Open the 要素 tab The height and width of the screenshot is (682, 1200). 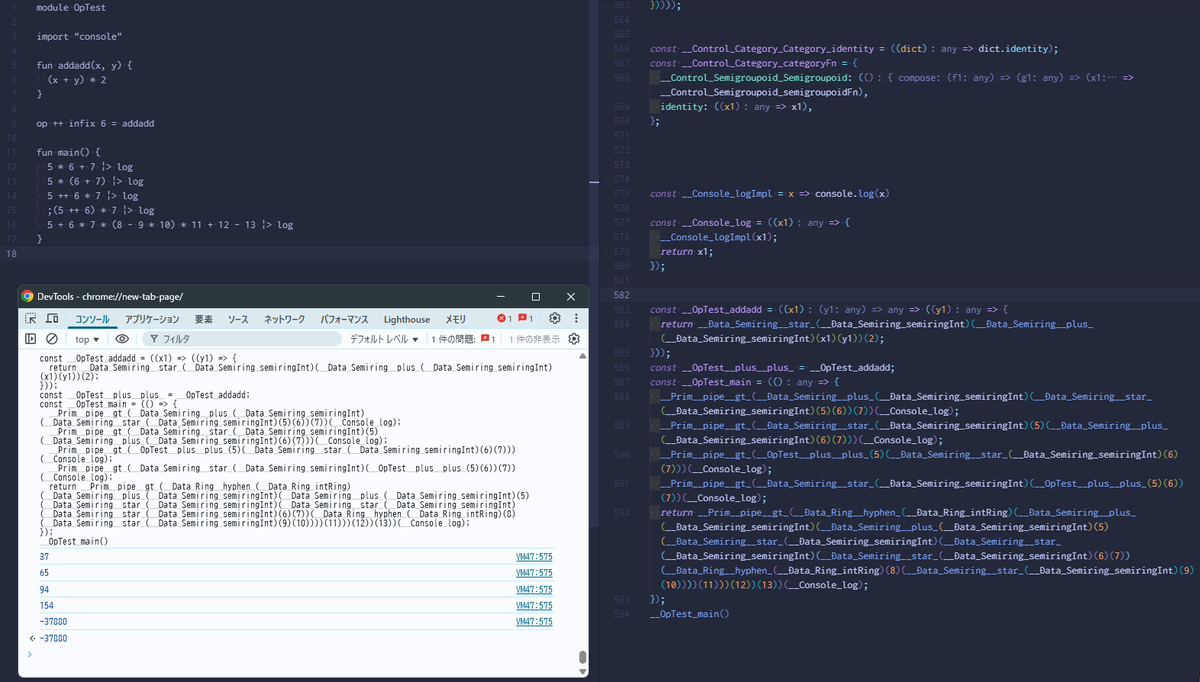click(x=204, y=319)
